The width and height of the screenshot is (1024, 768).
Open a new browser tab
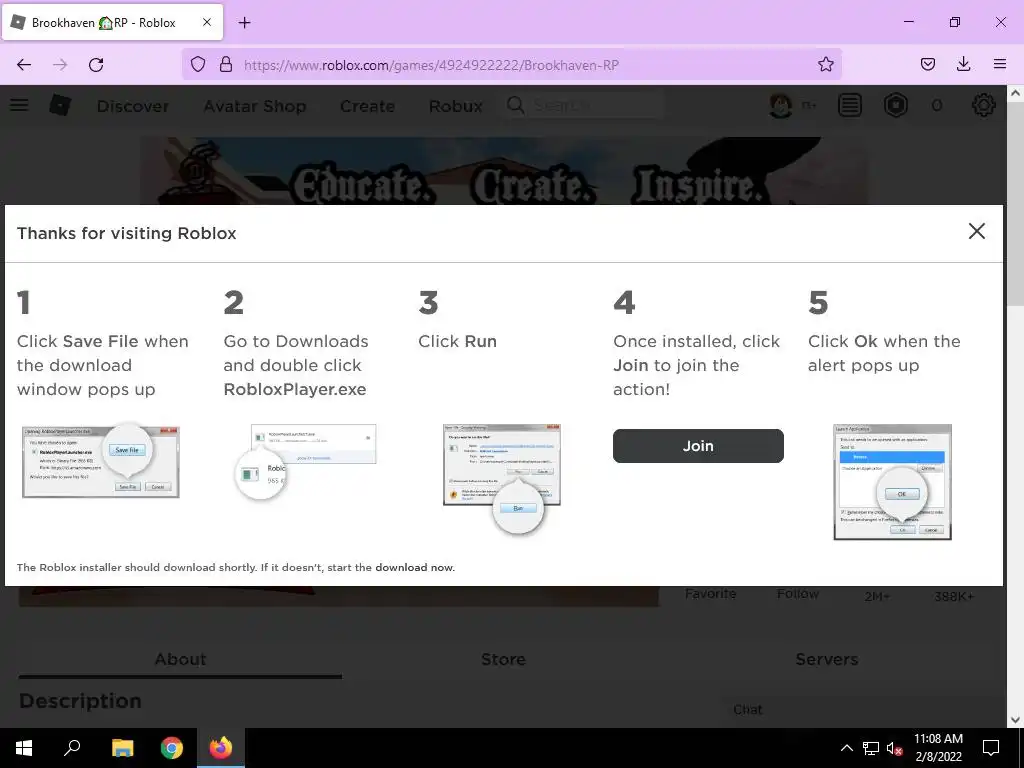pyautogui.click(x=244, y=23)
